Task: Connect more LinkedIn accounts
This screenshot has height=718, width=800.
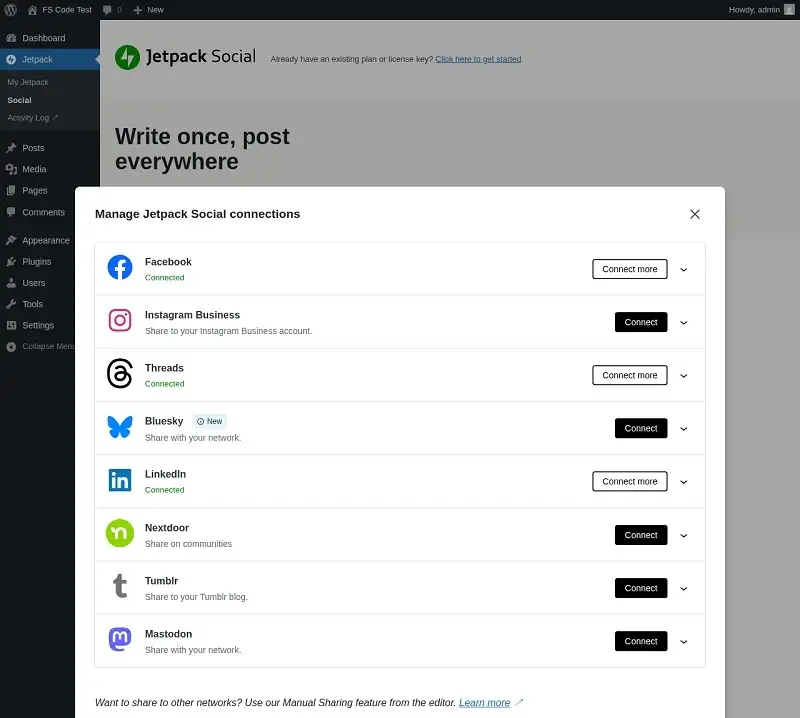Action: point(630,481)
